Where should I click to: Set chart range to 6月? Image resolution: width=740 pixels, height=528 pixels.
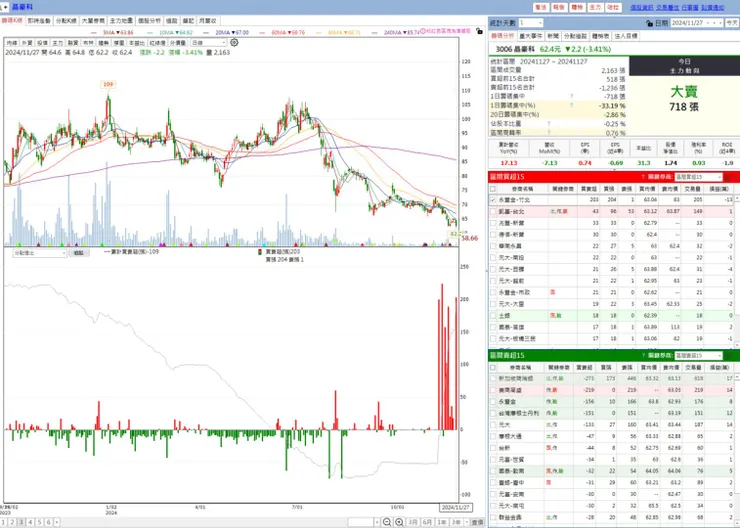coord(427,522)
